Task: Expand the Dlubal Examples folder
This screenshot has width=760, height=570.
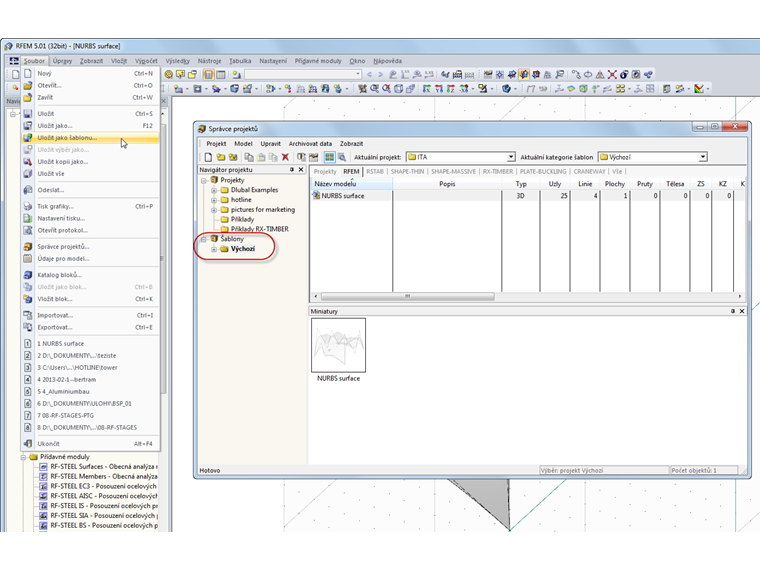Action: click(214, 190)
